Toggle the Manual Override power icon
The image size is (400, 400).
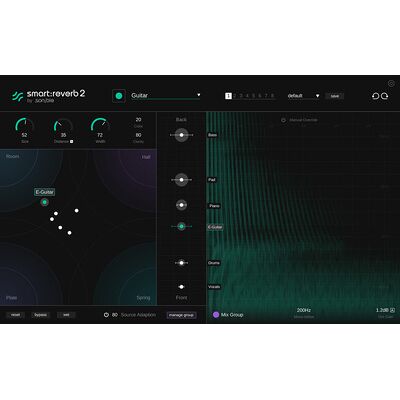283,120
